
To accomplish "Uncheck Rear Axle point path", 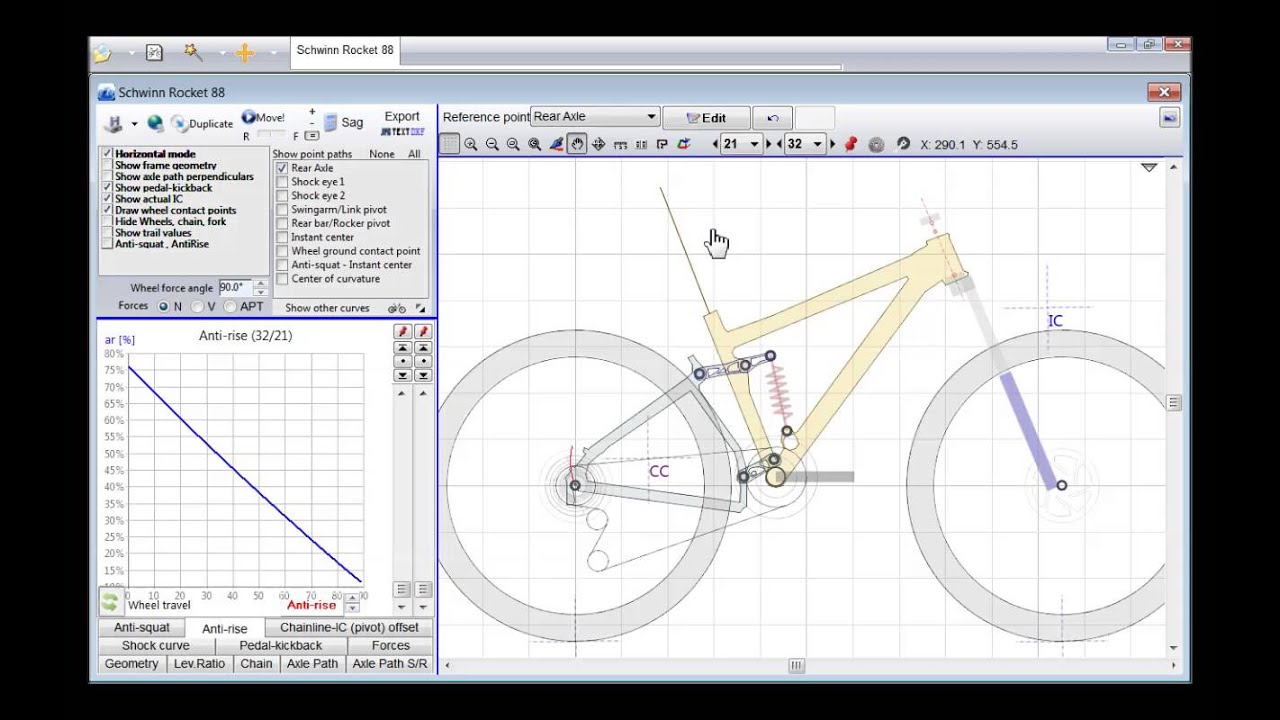I will (x=282, y=168).
